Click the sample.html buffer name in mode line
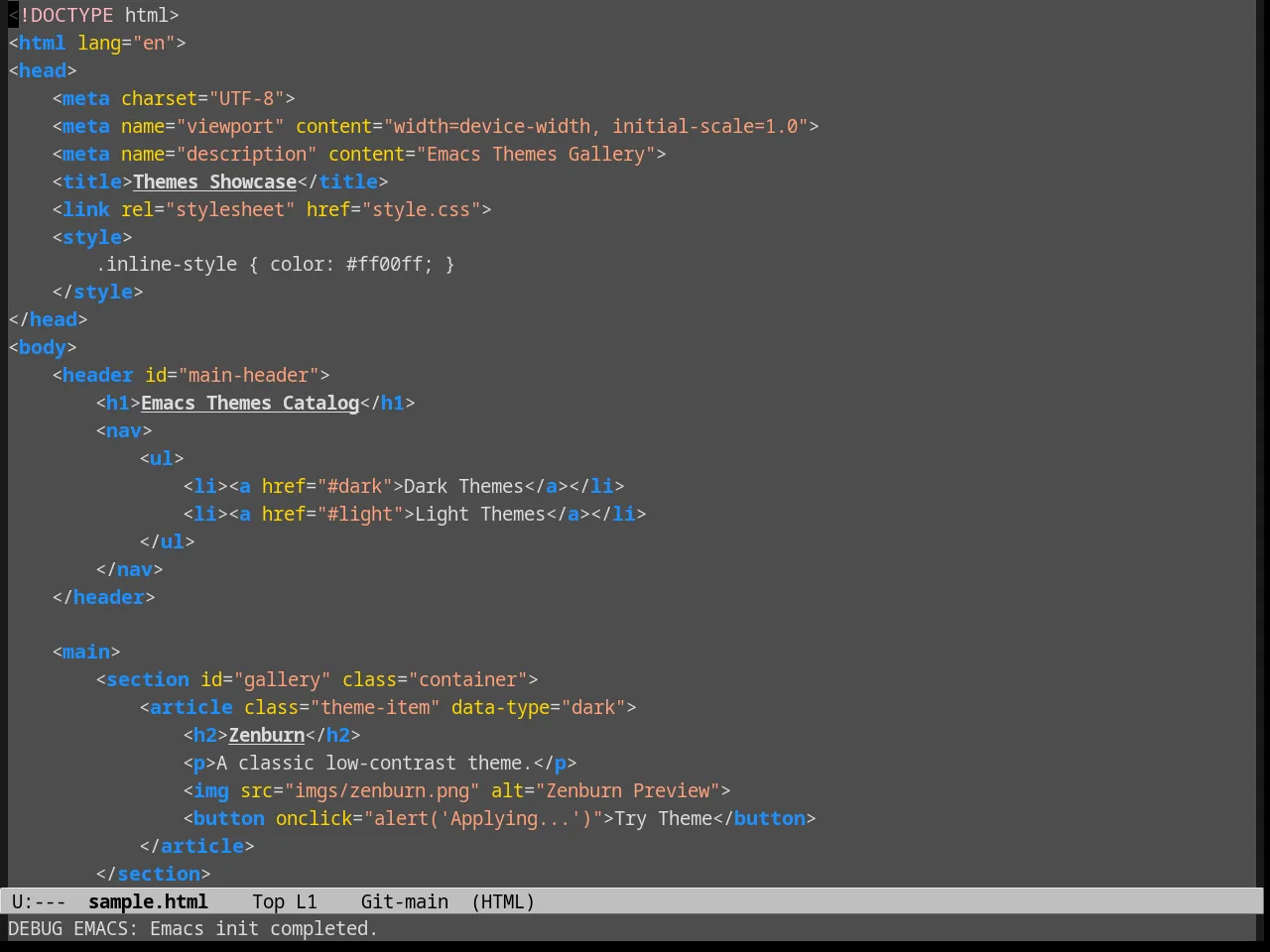1270x952 pixels. (x=148, y=901)
